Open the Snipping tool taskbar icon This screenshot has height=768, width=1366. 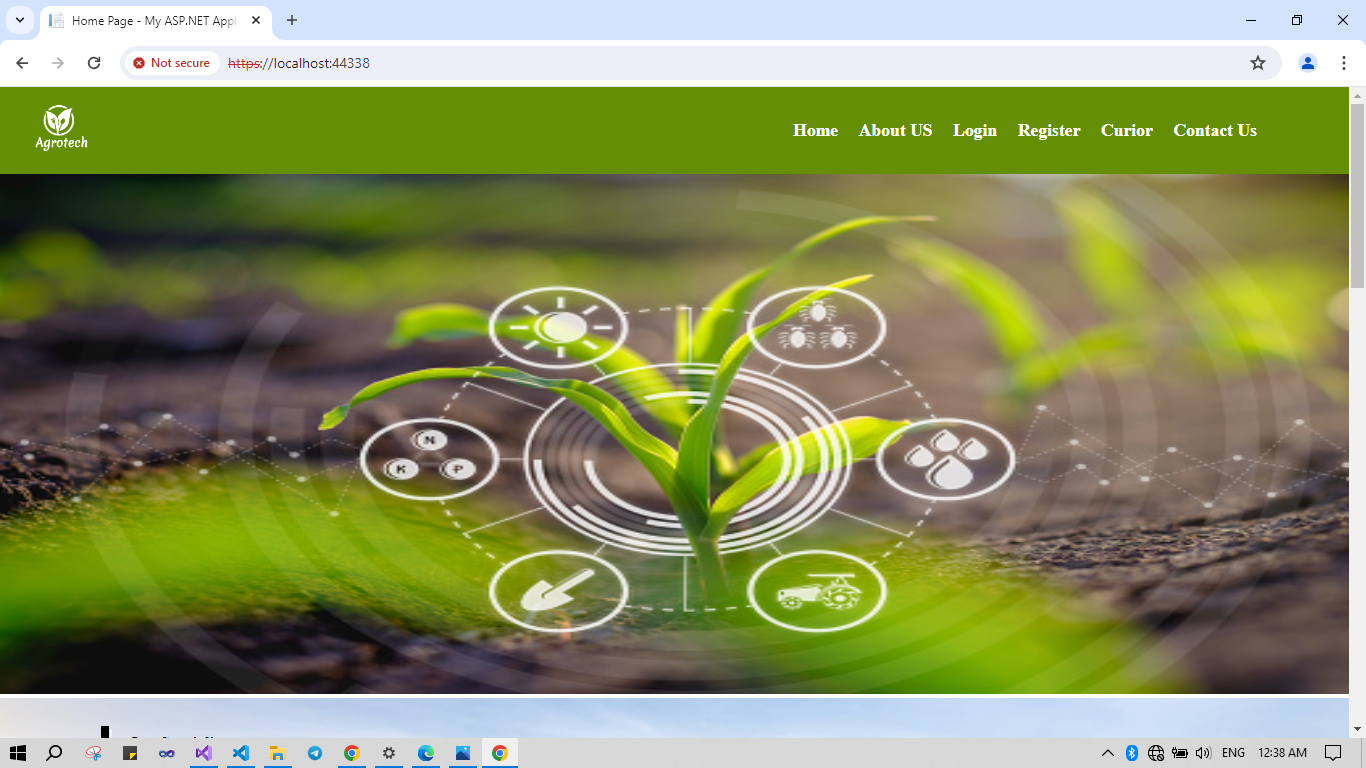pos(93,753)
